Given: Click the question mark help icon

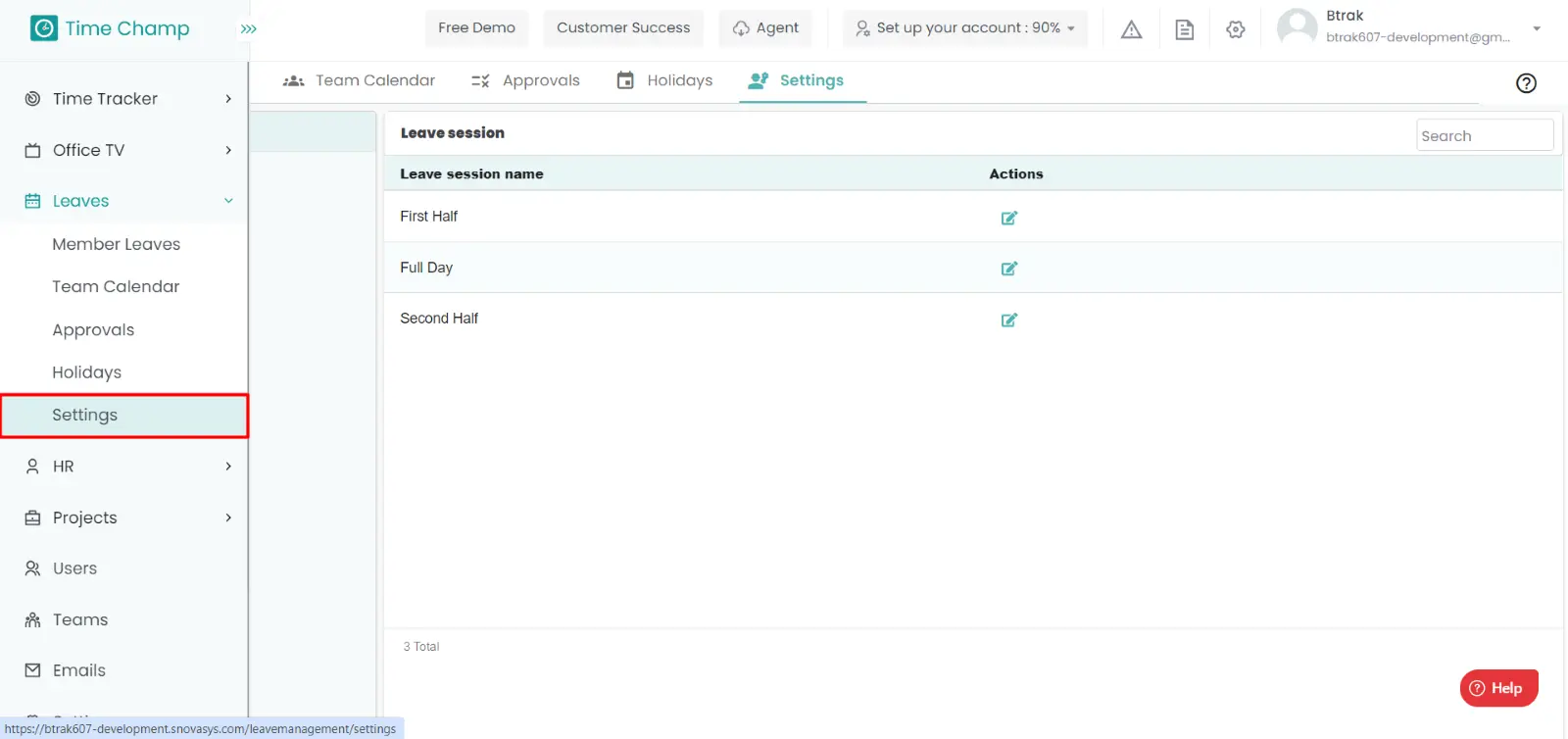Looking at the screenshot, I should coord(1526,83).
